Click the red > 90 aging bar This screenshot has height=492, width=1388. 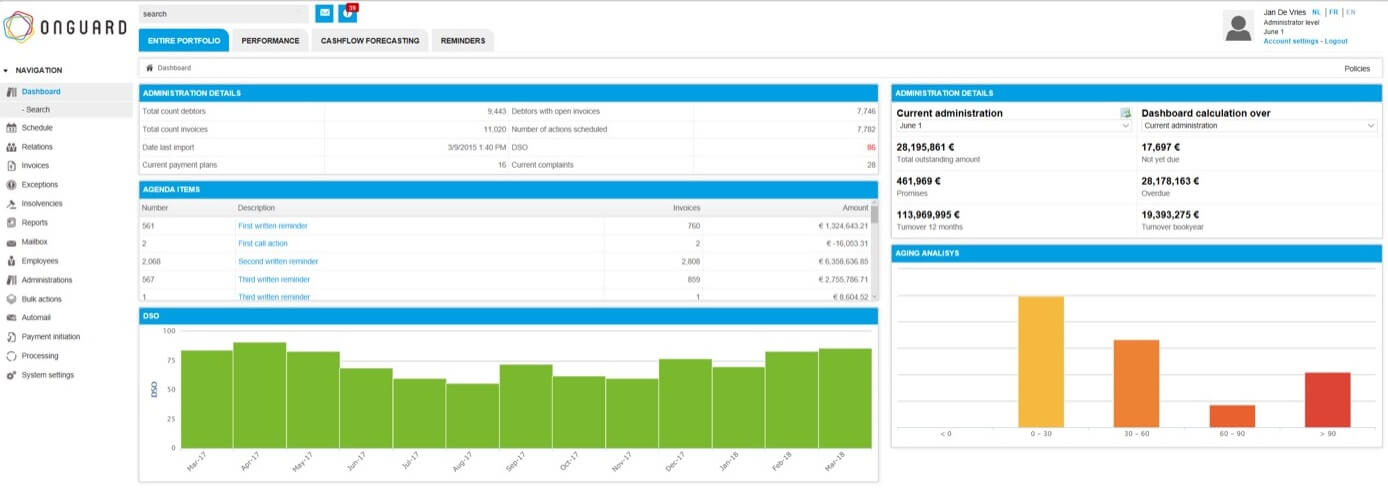tap(1327, 399)
